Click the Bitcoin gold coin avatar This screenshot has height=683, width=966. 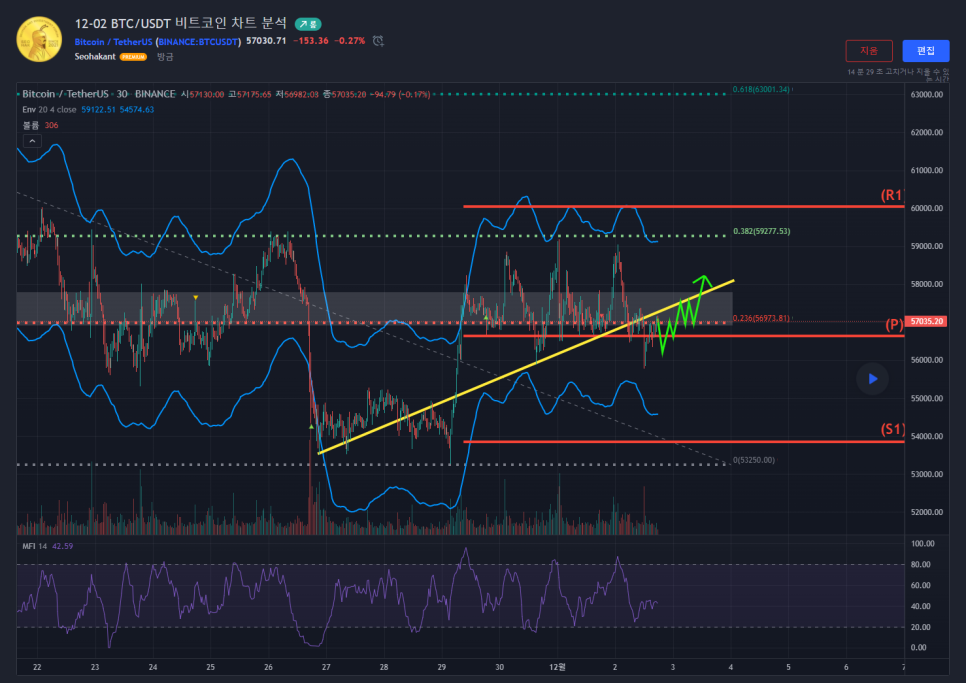37,40
